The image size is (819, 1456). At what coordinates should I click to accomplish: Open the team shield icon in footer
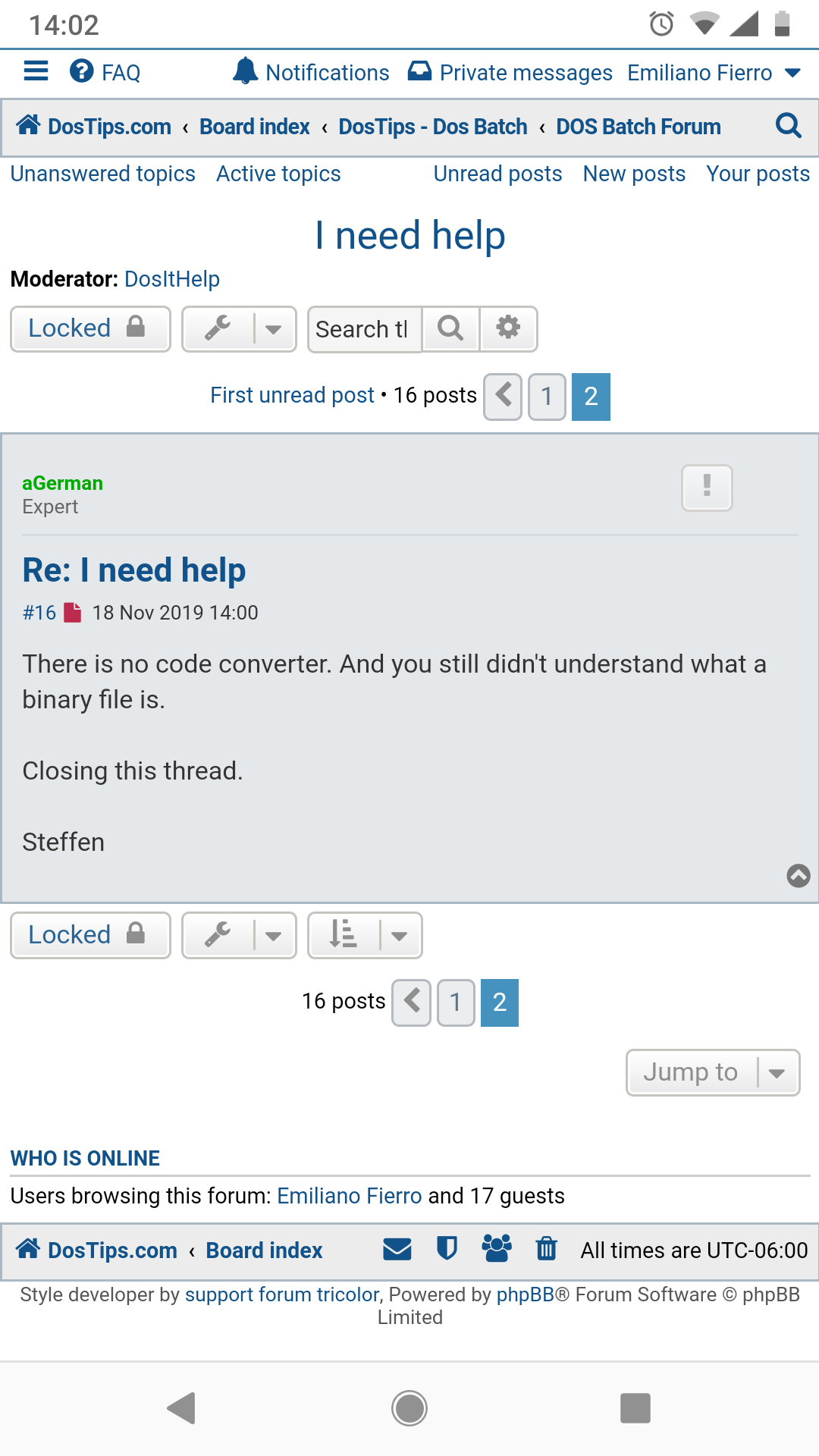coord(447,1248)
